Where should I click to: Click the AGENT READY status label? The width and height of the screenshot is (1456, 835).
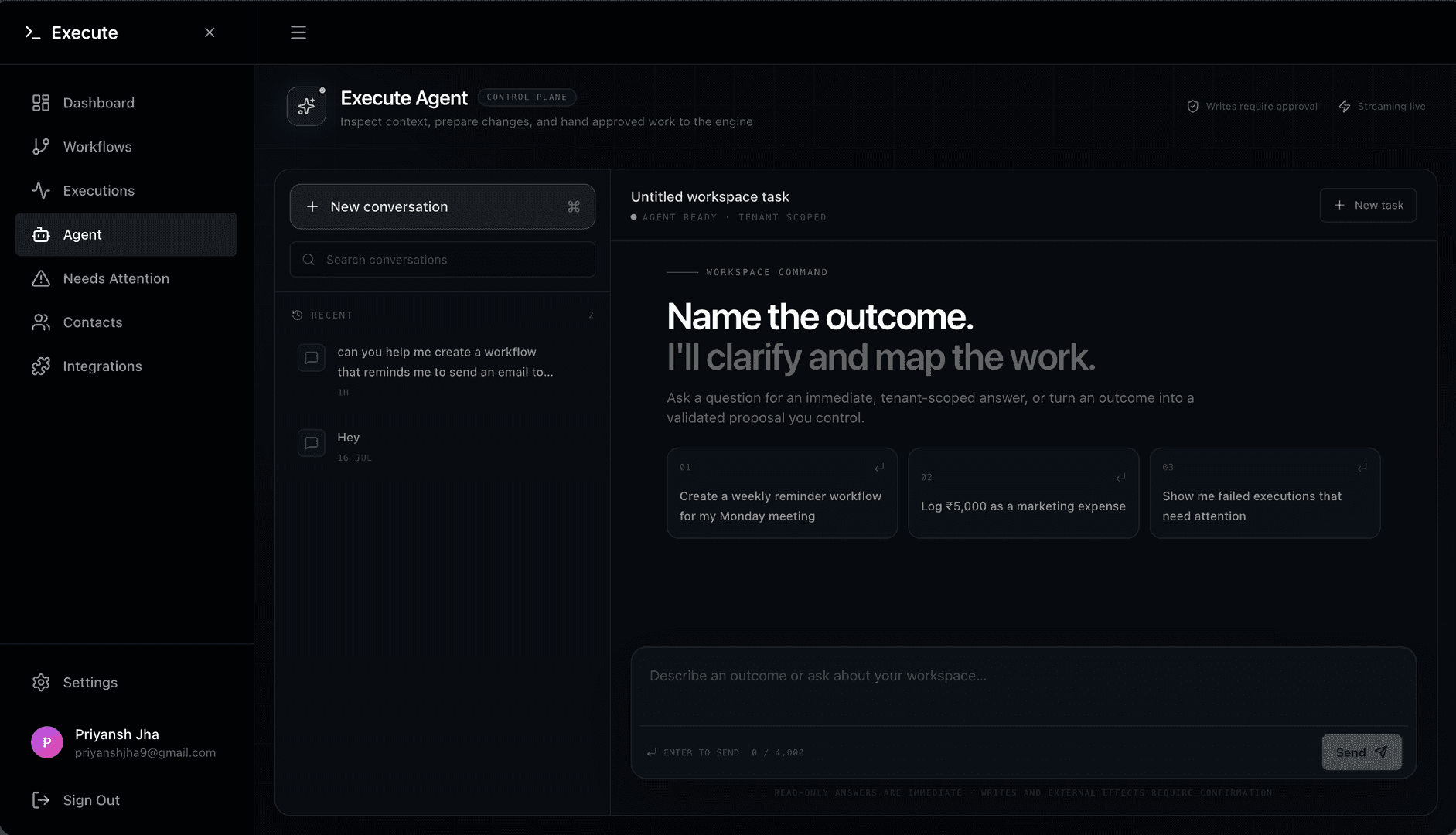(x=679, y=218)
